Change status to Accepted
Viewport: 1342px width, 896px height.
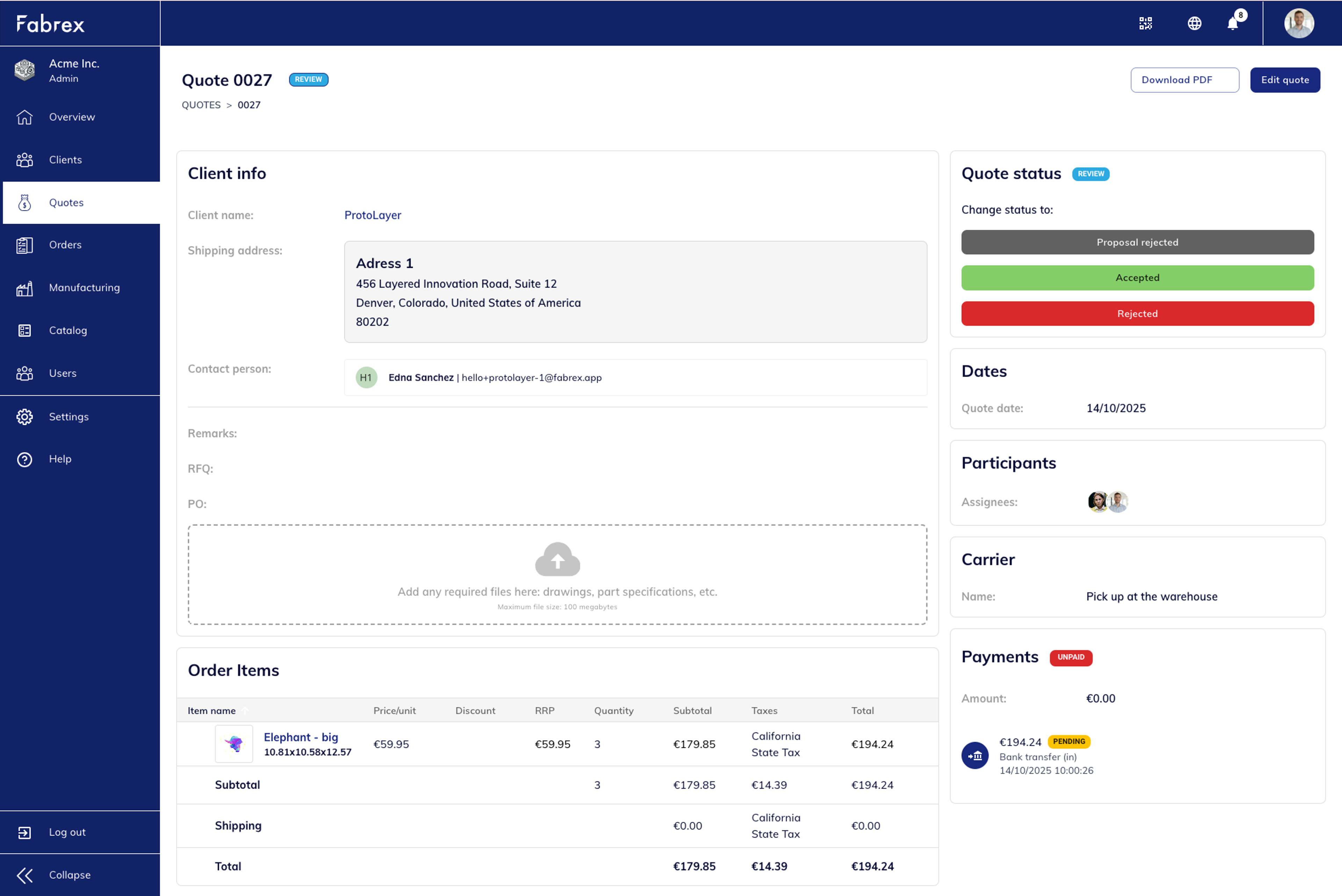click(1137, 278)
